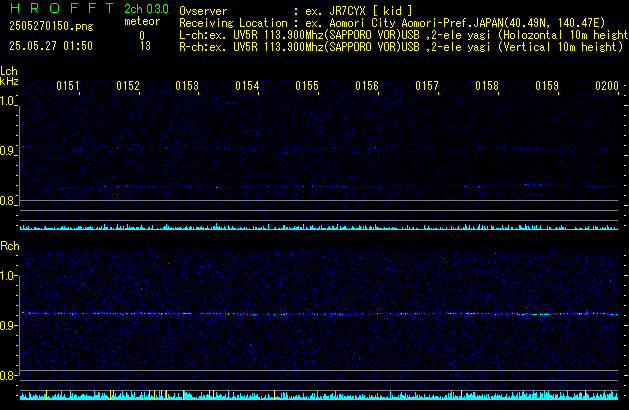Image resolution: width=629 pixels, height=410 pixels.
Task: Click the 0.9 frequency label on Lch axis
Action: pos(7,151)
